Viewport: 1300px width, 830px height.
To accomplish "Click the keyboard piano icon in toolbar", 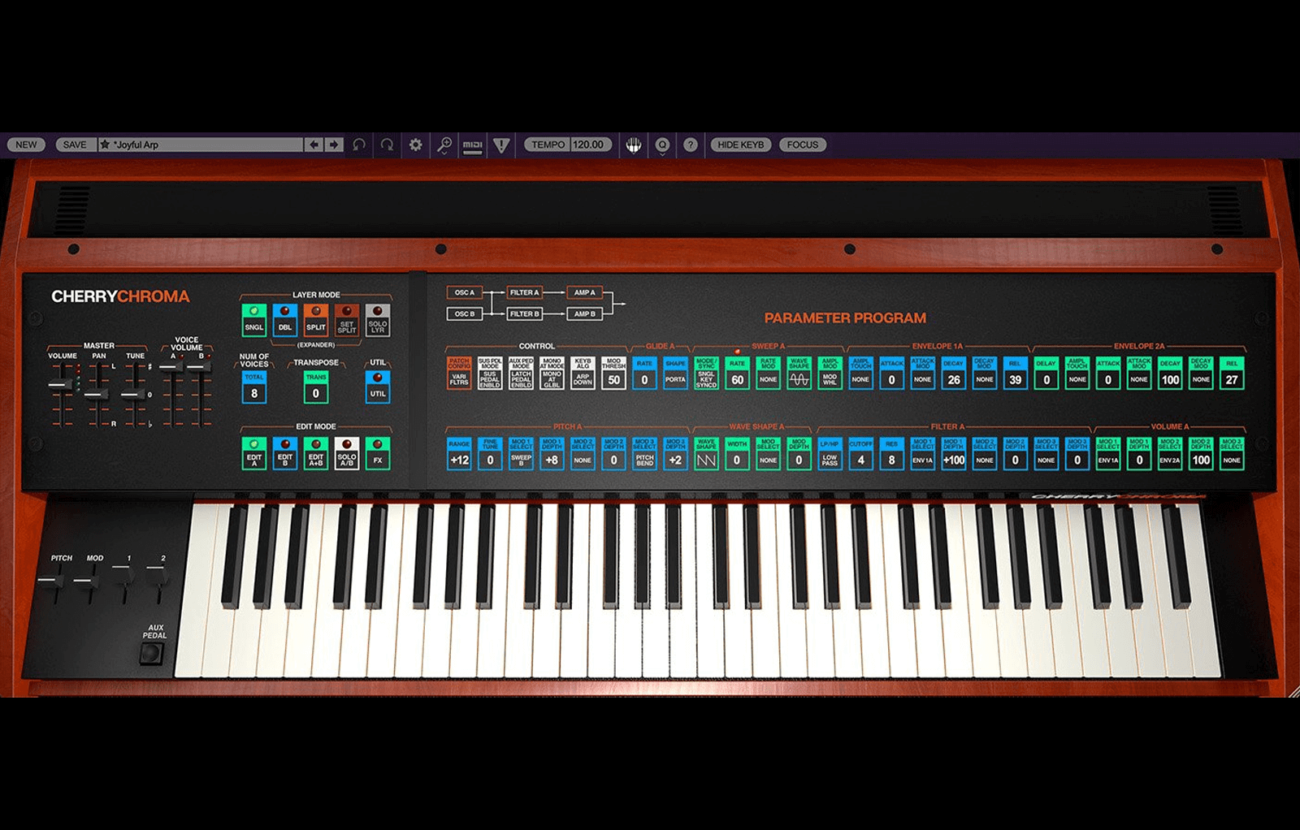I will [x=633, y=145].
